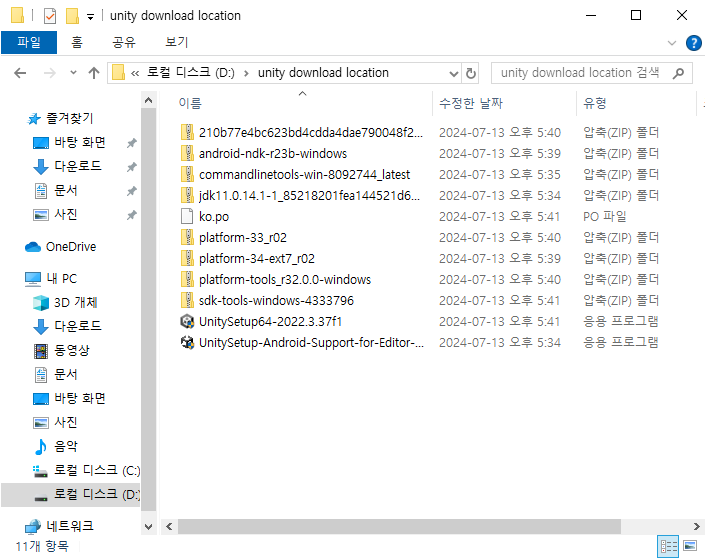Switch to details view in status bar
706x559 pixels.
tap(668, 546)
